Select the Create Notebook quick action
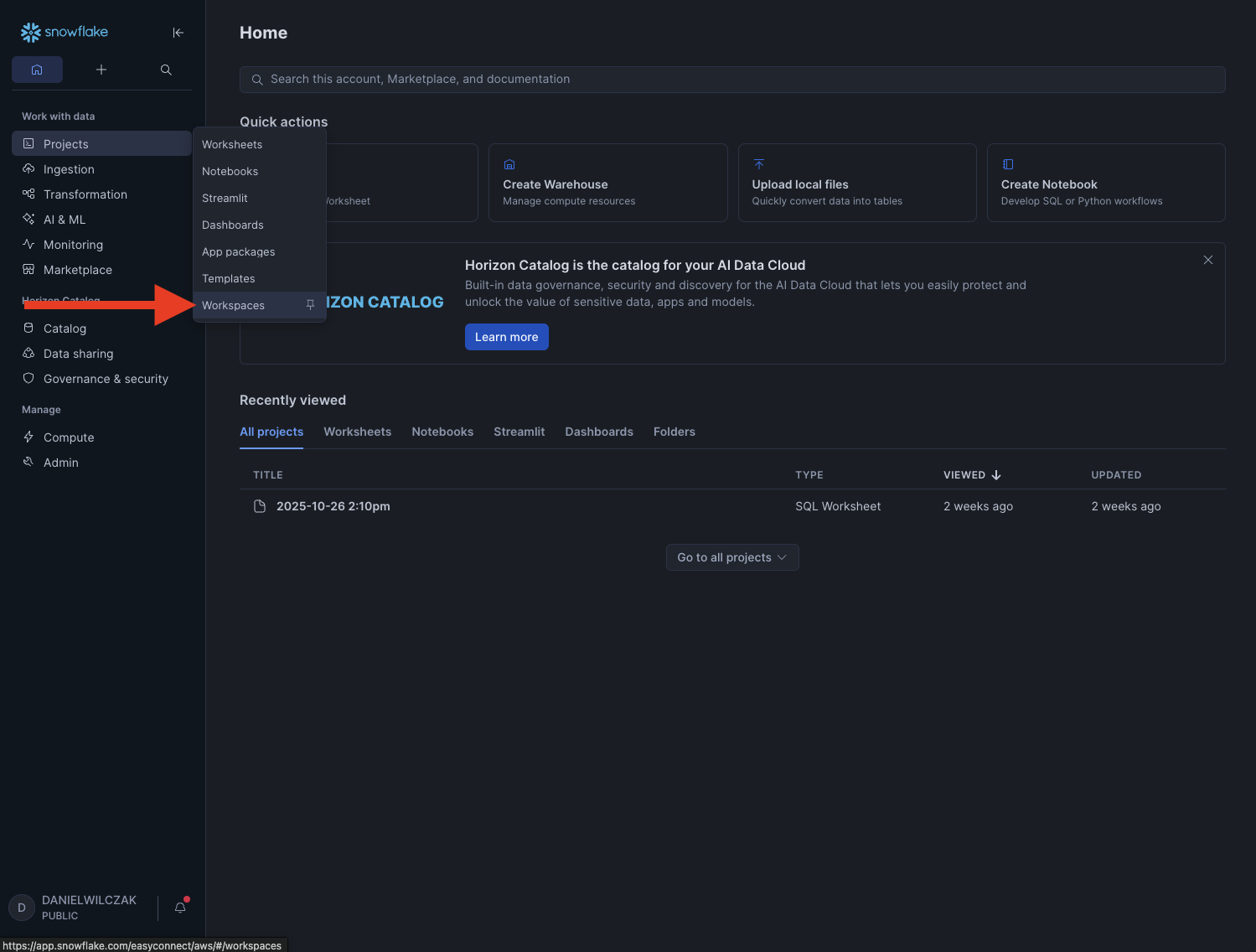This screenshot has width=1256, height=952. point(1105,183)
